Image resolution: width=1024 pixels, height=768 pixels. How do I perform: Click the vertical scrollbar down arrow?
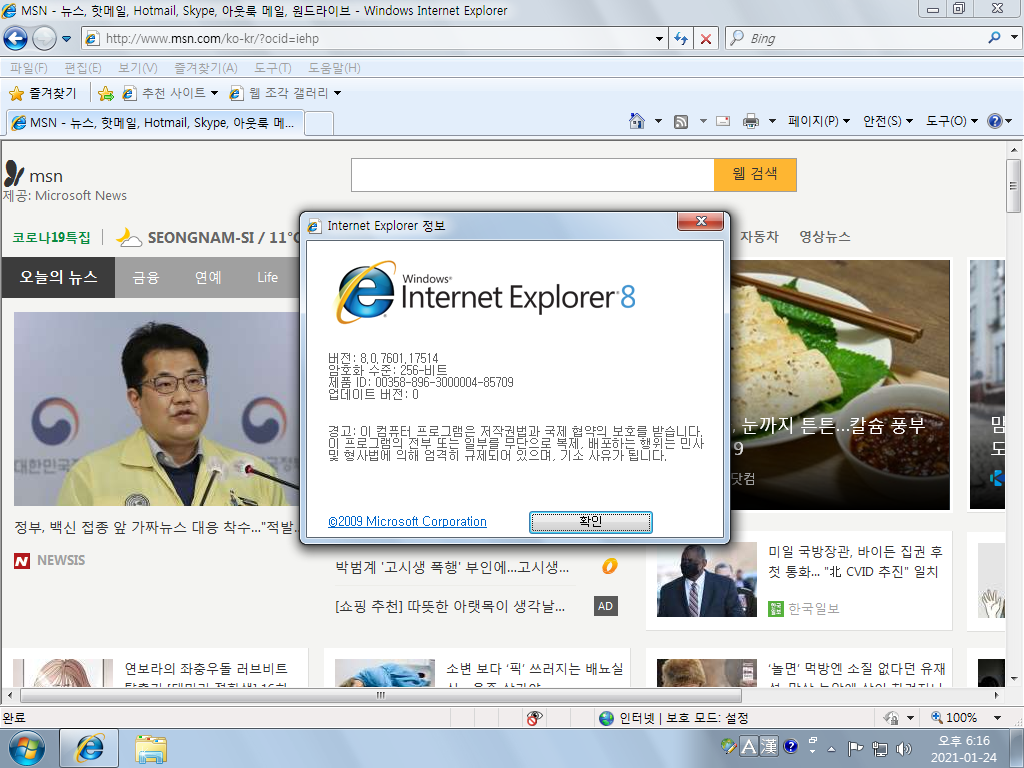click(1014, 679)
